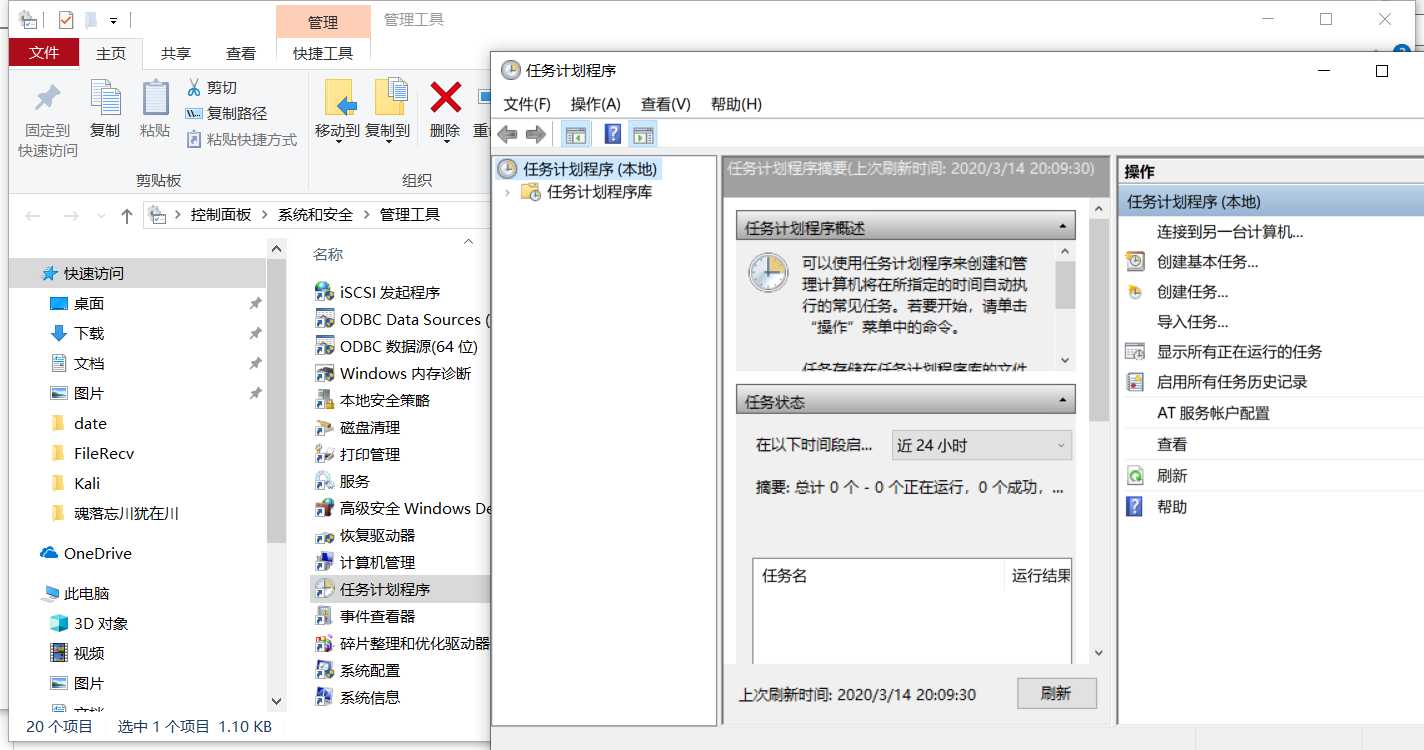Switch to the 共享 ribbon tab in Explorer
The width and height of the screenshot is (1424, 750).
[x=176, y=54]
